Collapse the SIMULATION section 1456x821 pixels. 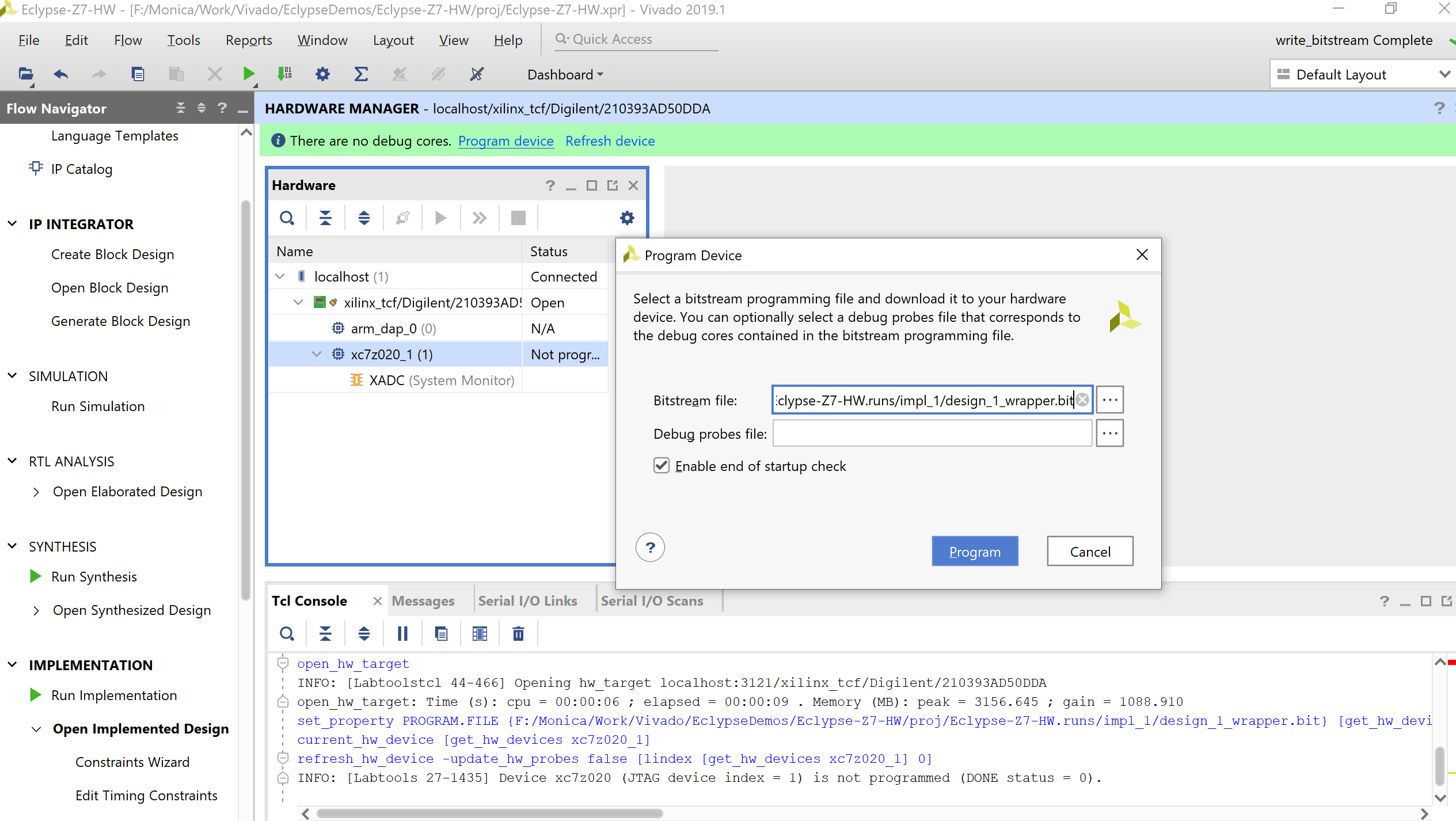click(x=12, y=376)
